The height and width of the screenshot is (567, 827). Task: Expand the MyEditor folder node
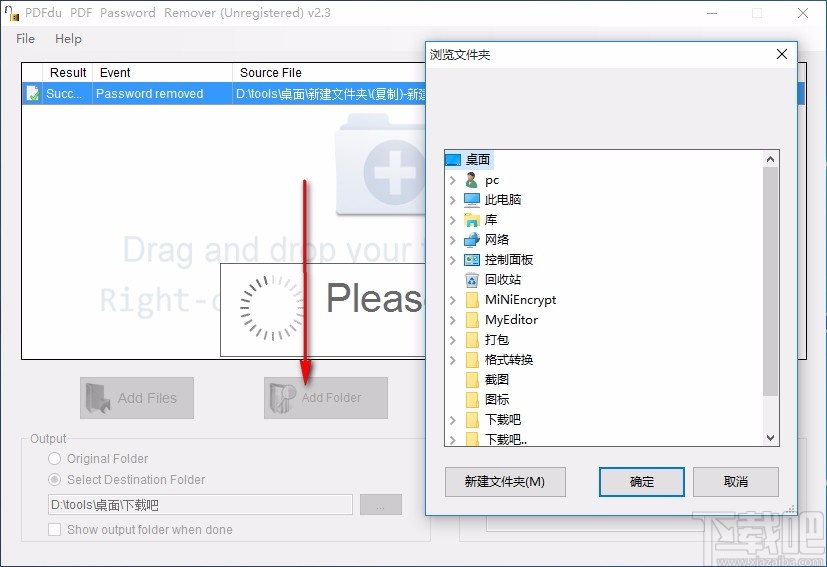[453, 320]
